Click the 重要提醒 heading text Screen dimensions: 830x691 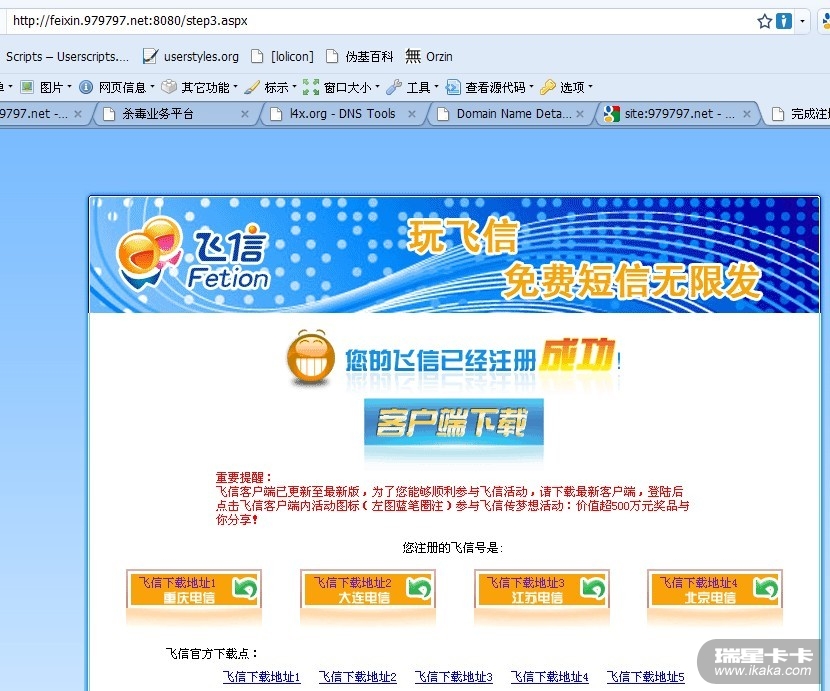click(244, 477)
